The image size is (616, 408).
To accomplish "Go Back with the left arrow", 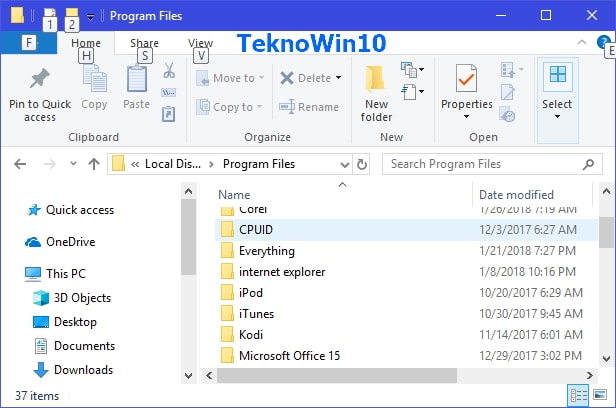I will point(20,164).
